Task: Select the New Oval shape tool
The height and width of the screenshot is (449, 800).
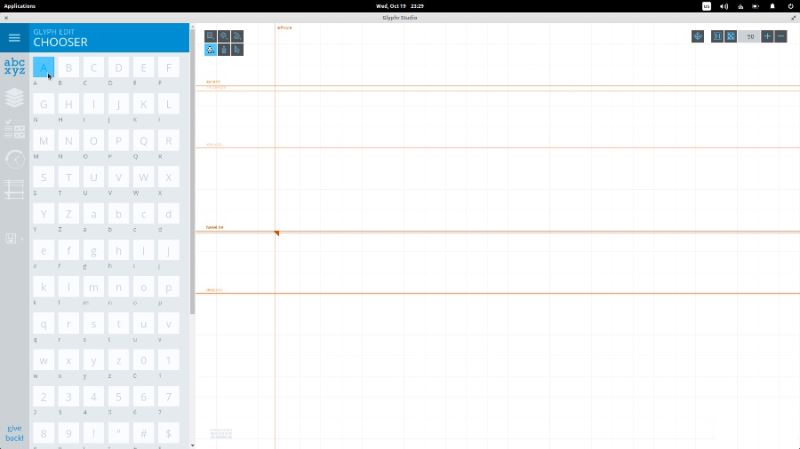Action: (223, 36)
